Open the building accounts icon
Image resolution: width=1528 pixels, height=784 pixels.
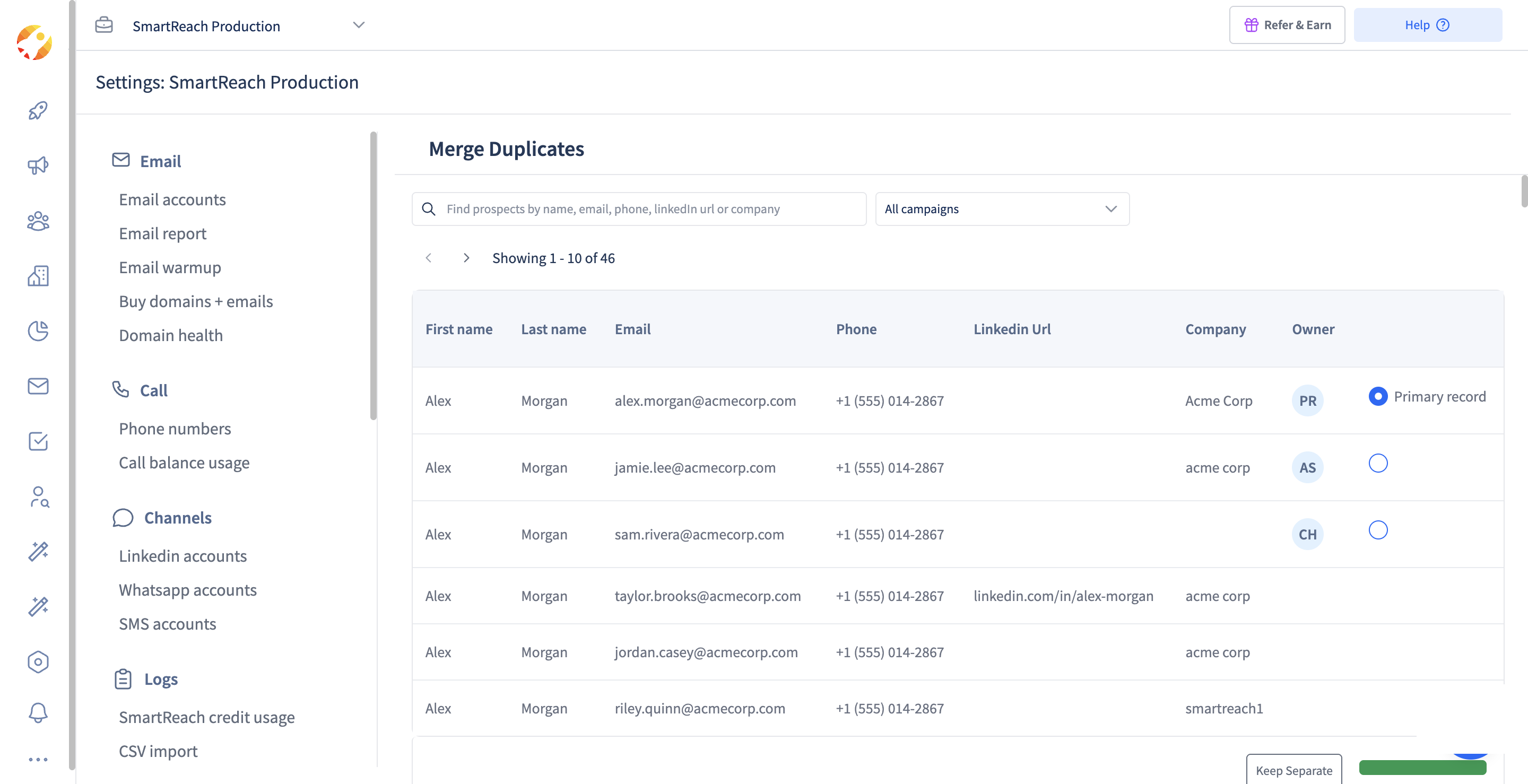[38, 276]
